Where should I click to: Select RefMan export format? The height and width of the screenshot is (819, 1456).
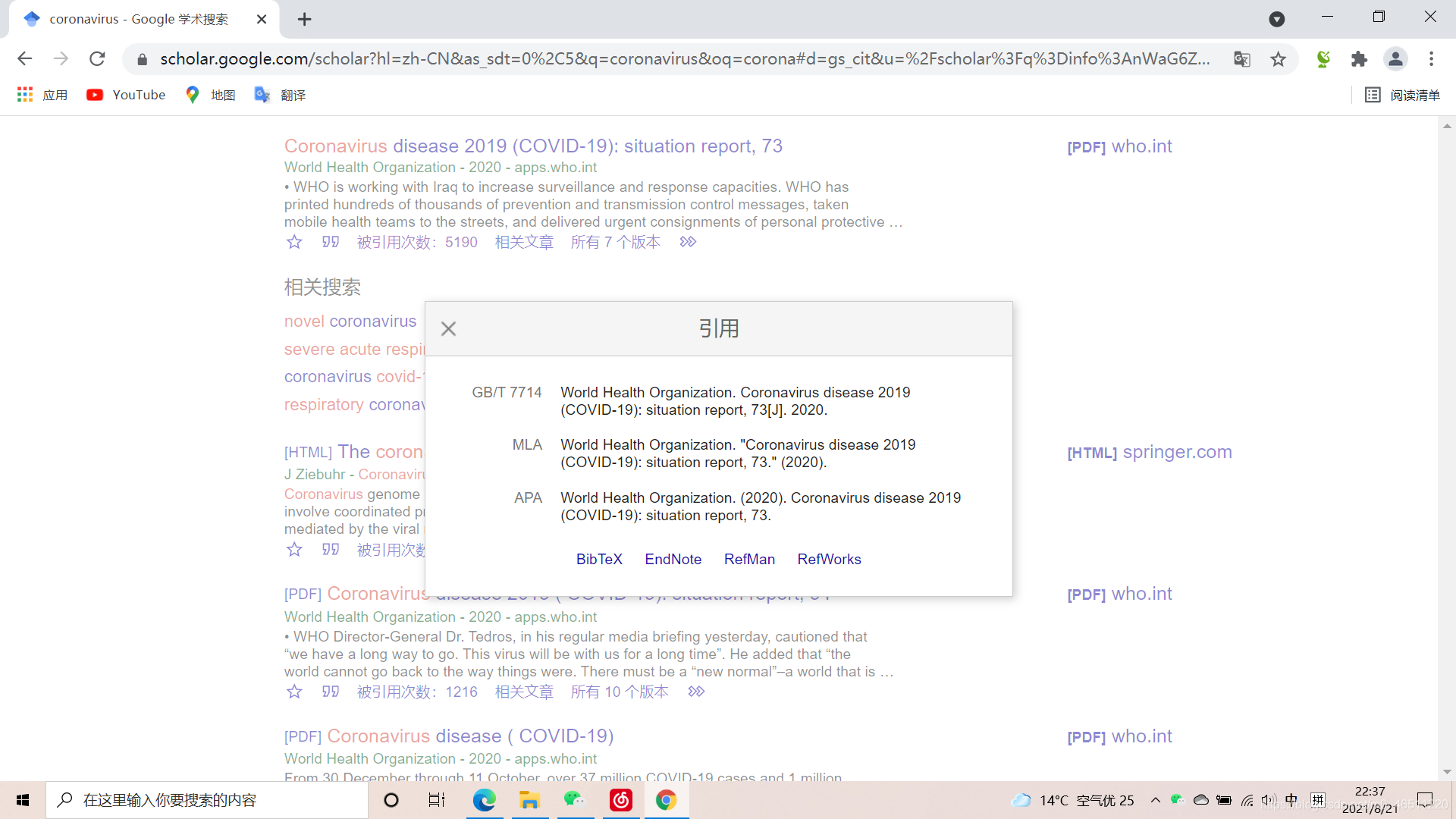click(x=748, y=559)
